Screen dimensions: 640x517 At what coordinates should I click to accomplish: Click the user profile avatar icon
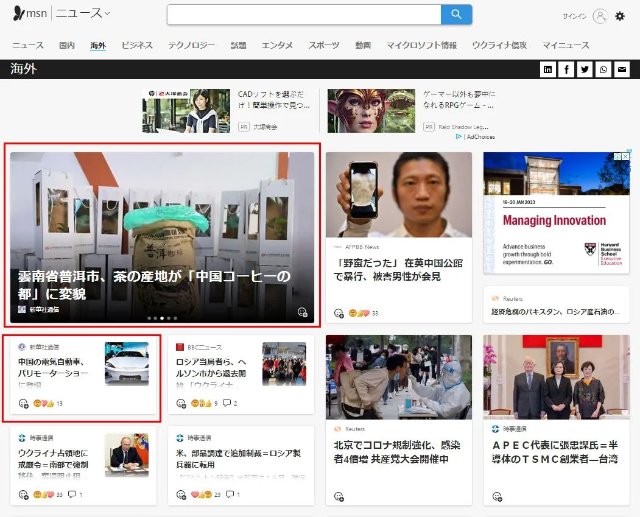pyautogui.click(x=600, y=16)
